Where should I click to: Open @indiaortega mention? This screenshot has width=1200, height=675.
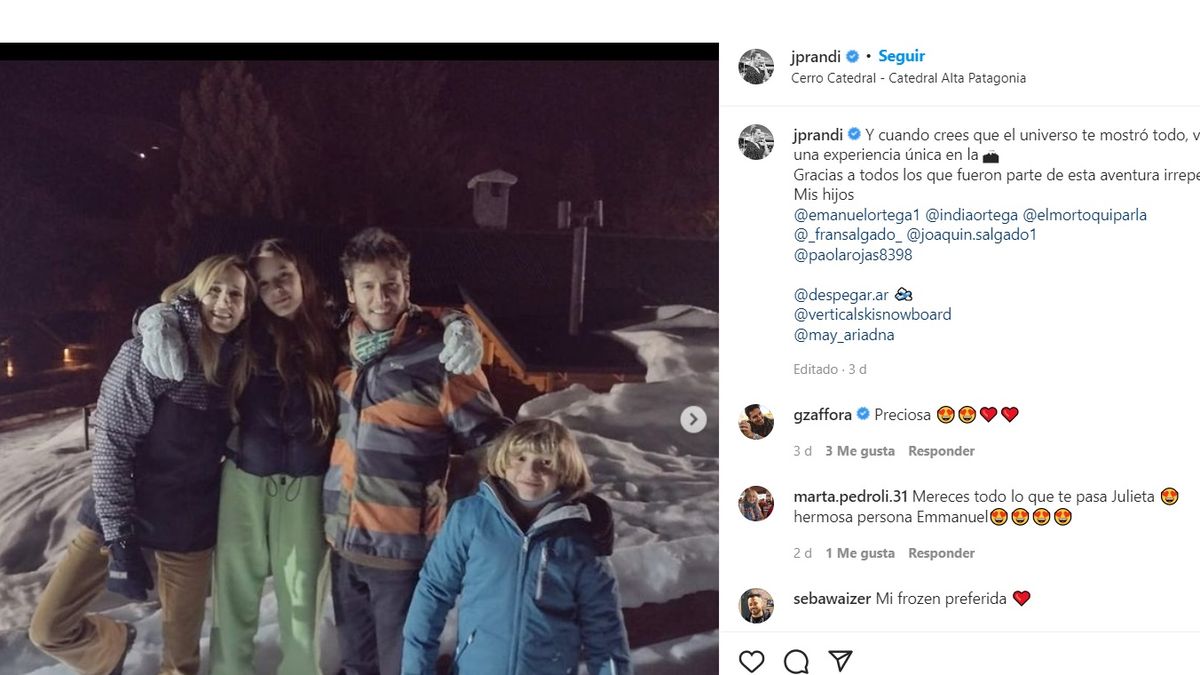coord(972,215)
